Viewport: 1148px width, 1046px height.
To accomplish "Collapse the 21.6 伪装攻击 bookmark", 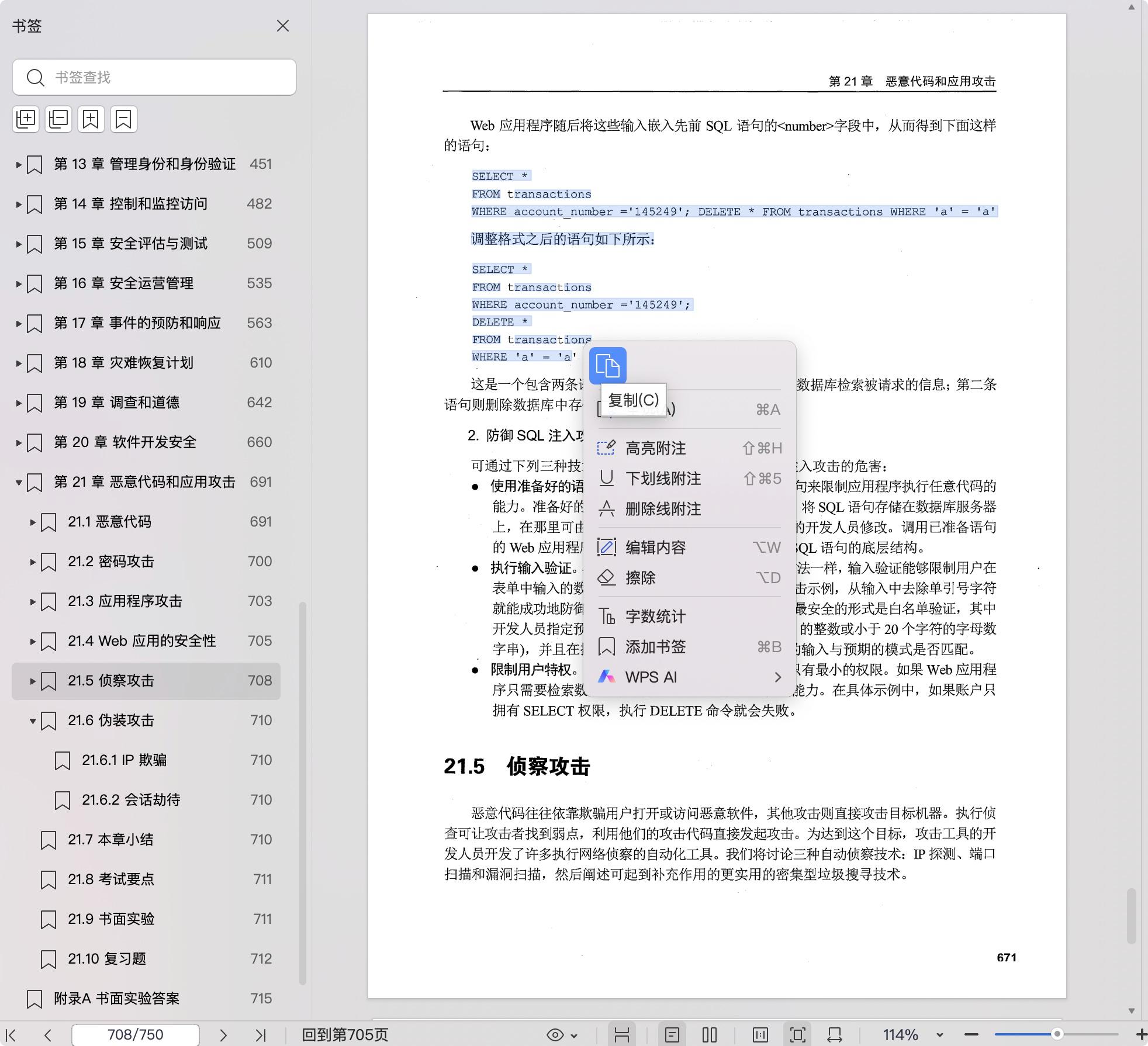I will pos(33,721).
